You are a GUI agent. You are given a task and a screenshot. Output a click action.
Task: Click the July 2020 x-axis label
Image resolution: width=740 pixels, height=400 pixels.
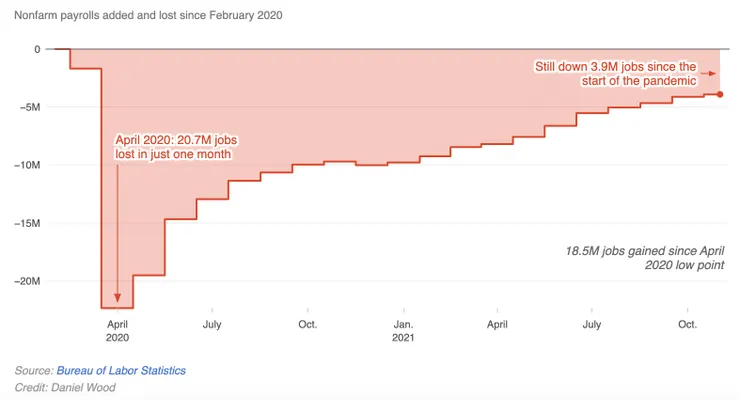point(212,324)
